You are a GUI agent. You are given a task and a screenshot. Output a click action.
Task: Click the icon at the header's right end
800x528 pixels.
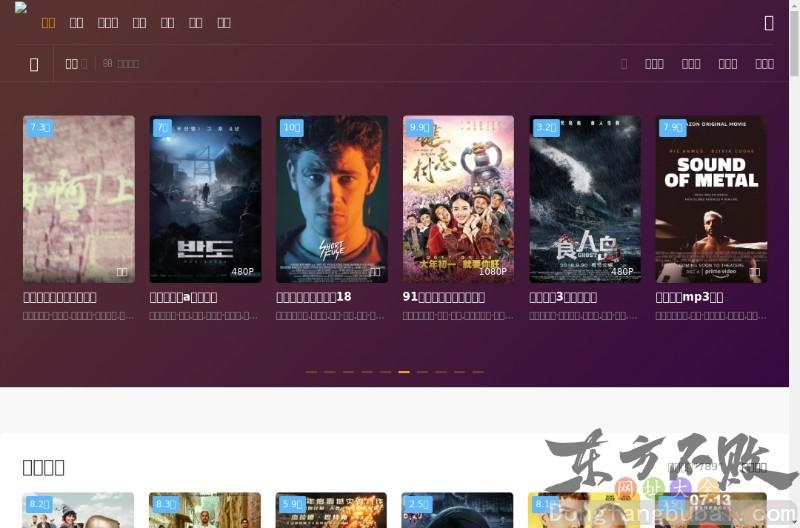pos(769,22)
